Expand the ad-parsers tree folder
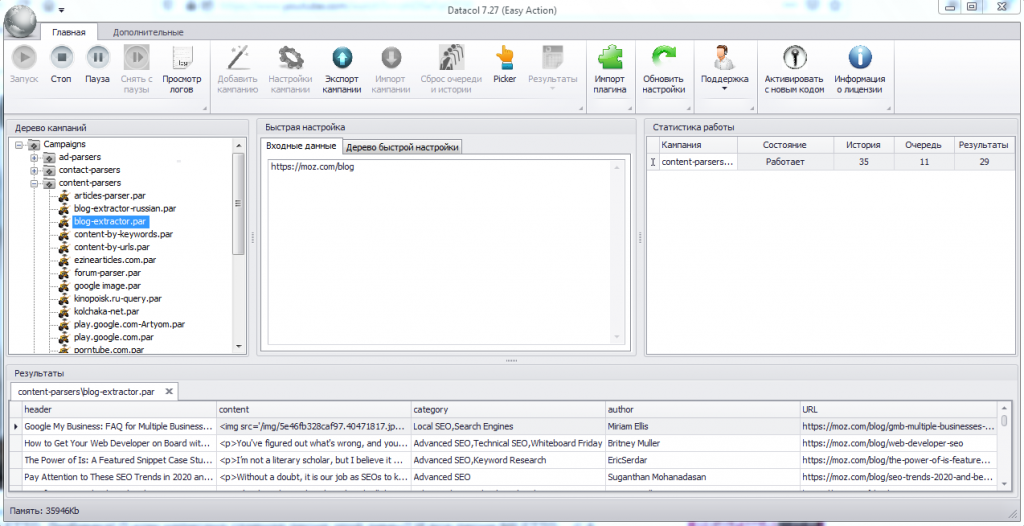This screenshot has height=526, width=1024. click(x=35, y=157)
